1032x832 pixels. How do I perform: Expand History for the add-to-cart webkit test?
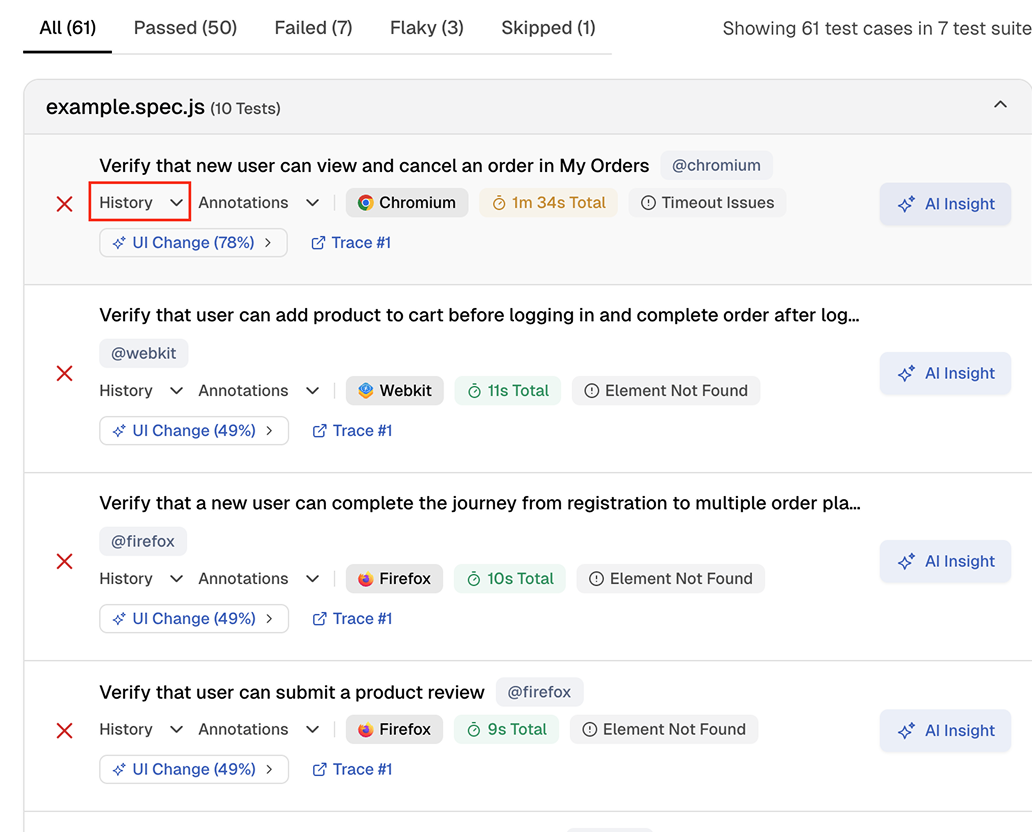[141, 390]
